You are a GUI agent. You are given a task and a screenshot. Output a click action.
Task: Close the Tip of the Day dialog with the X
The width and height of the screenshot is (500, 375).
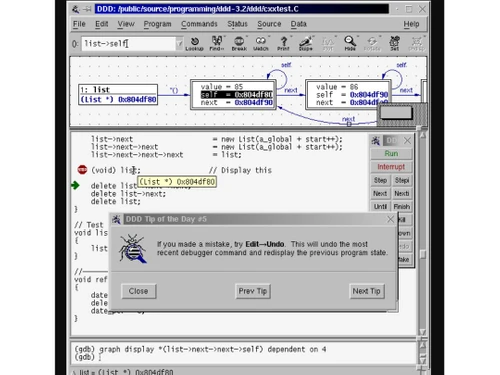click(390, 219)
